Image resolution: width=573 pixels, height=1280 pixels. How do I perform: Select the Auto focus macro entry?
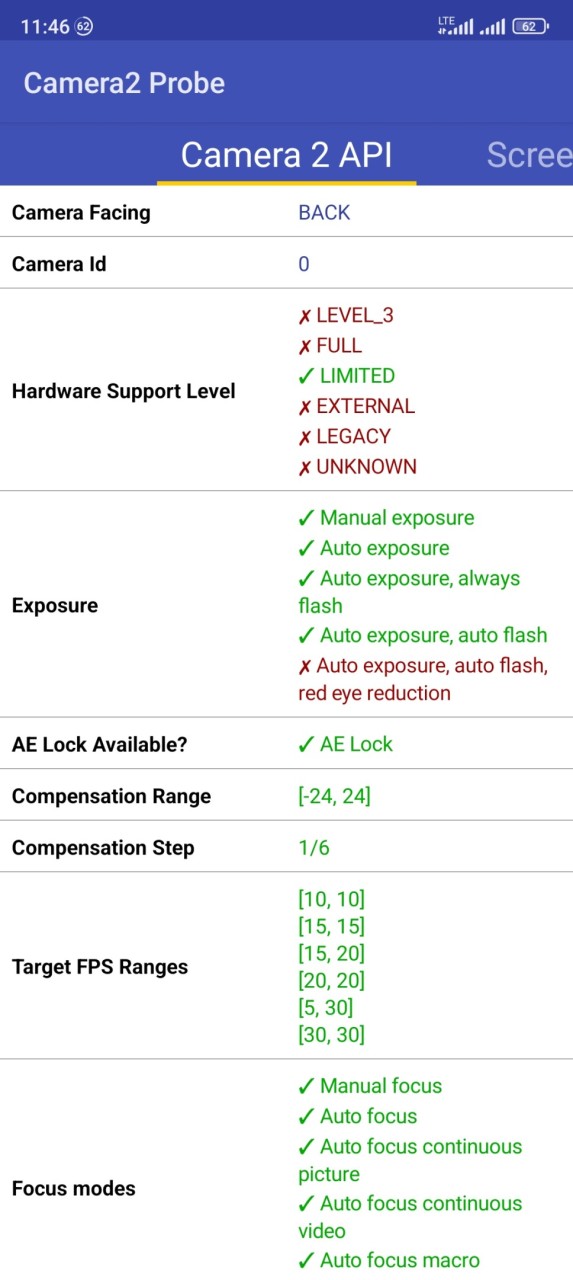[x=389, y=1260]
